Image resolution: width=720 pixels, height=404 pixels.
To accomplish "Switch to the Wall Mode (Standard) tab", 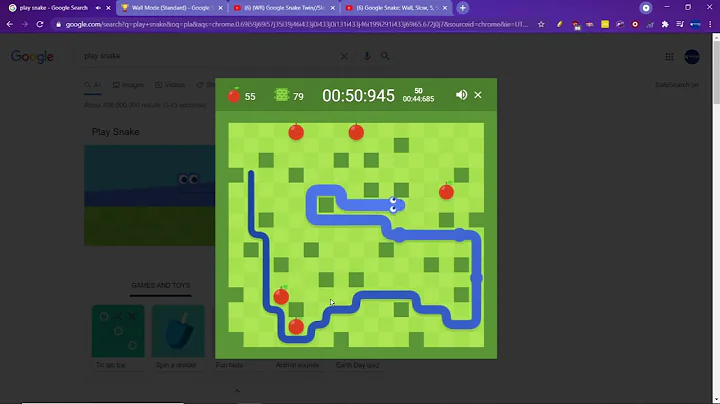I will pos(171,8).
